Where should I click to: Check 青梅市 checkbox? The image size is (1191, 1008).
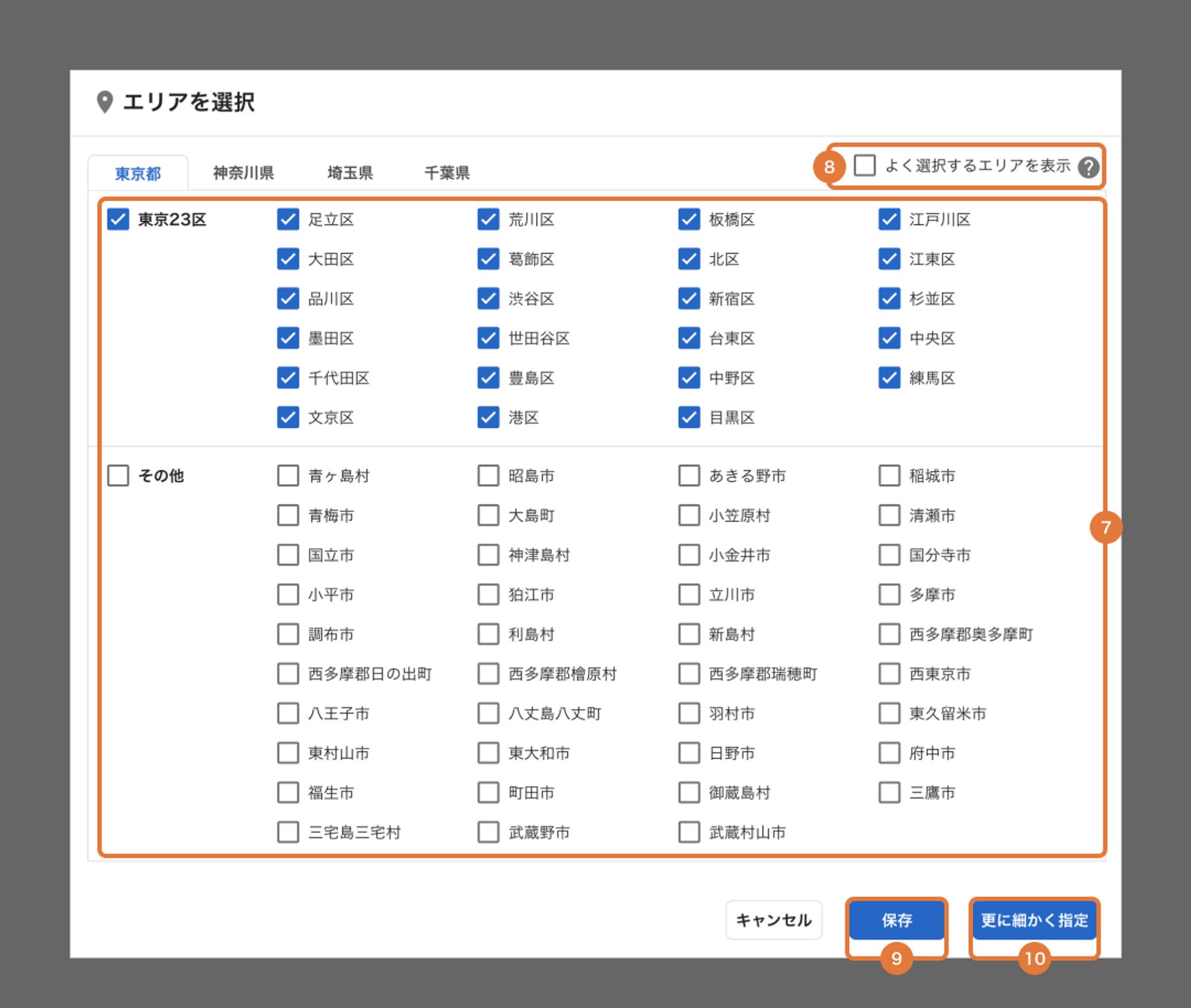(x=288, y=515)
